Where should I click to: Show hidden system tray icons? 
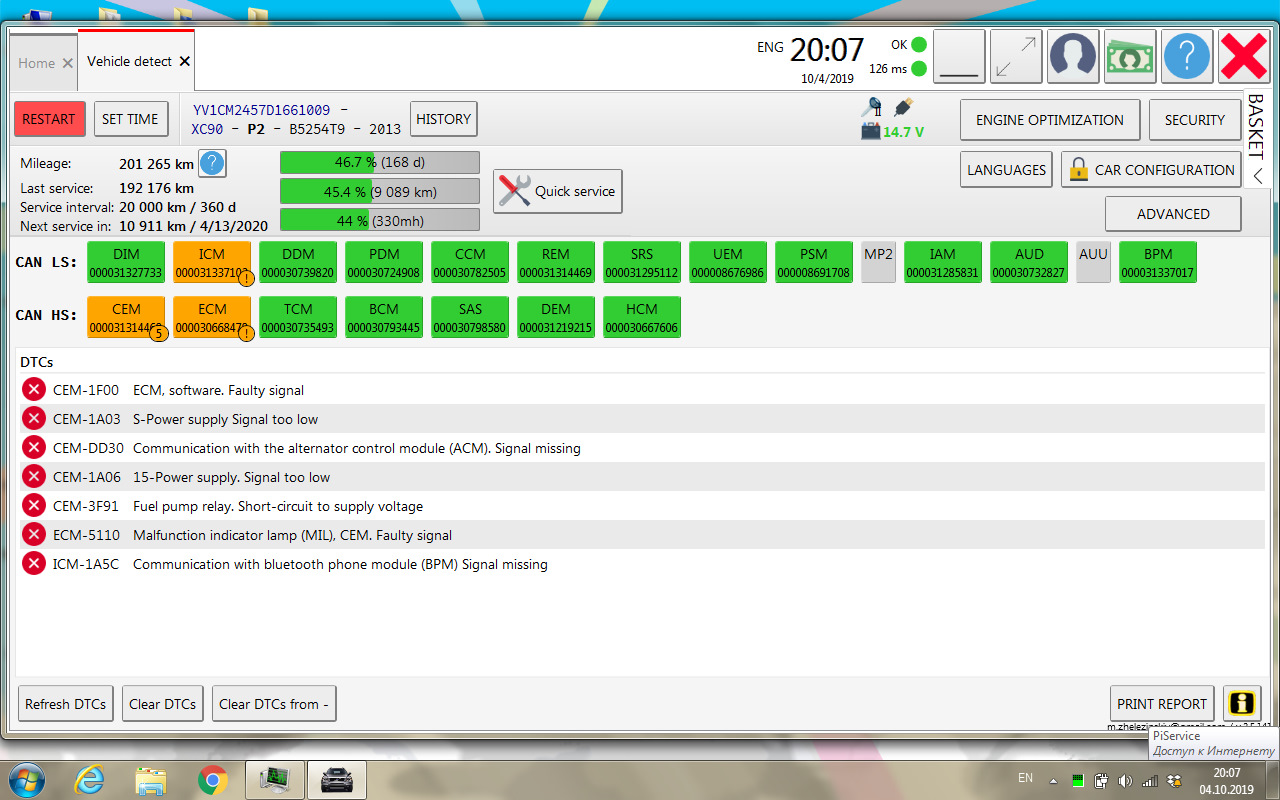pyautogui.click(x=1052, y=780)
